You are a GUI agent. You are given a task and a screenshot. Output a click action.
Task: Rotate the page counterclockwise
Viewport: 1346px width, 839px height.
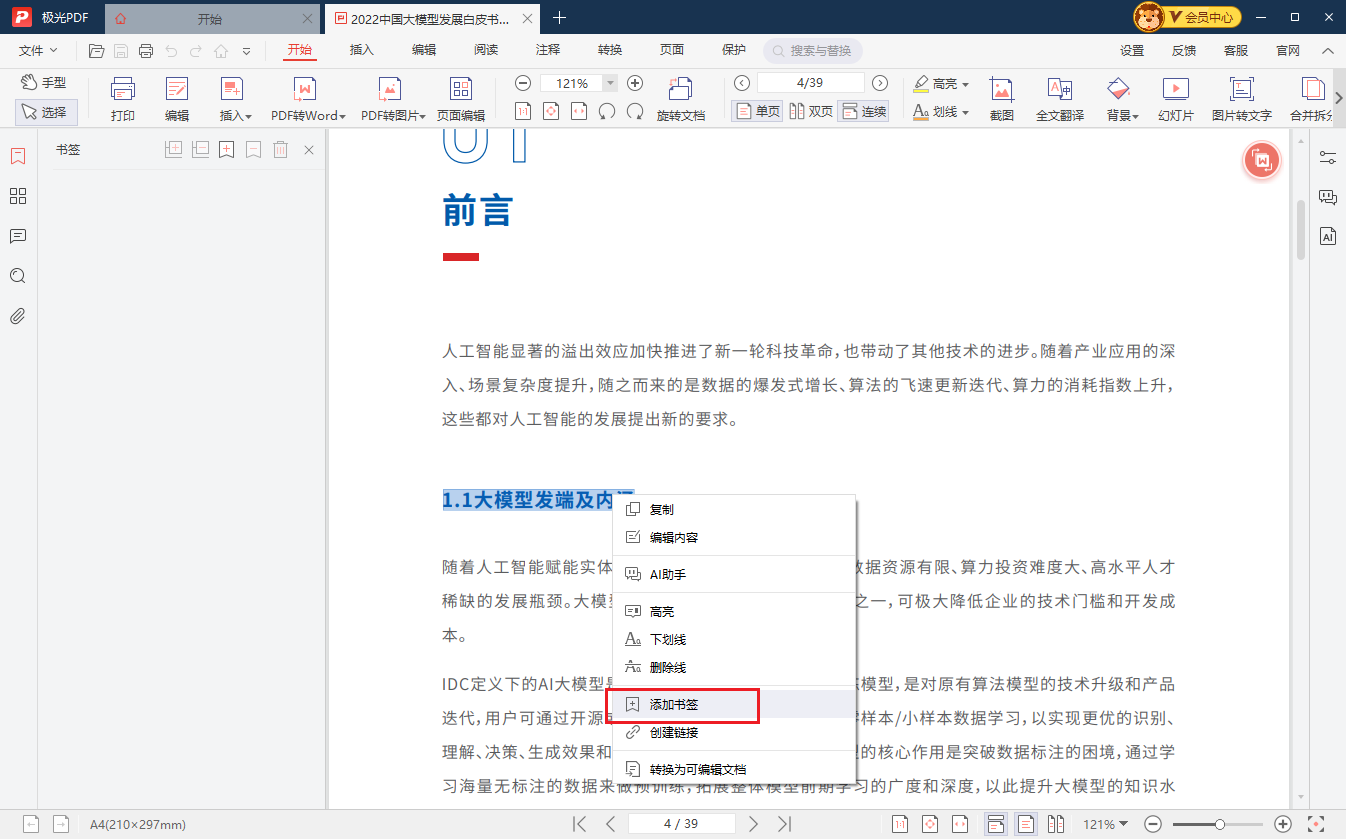606,111
